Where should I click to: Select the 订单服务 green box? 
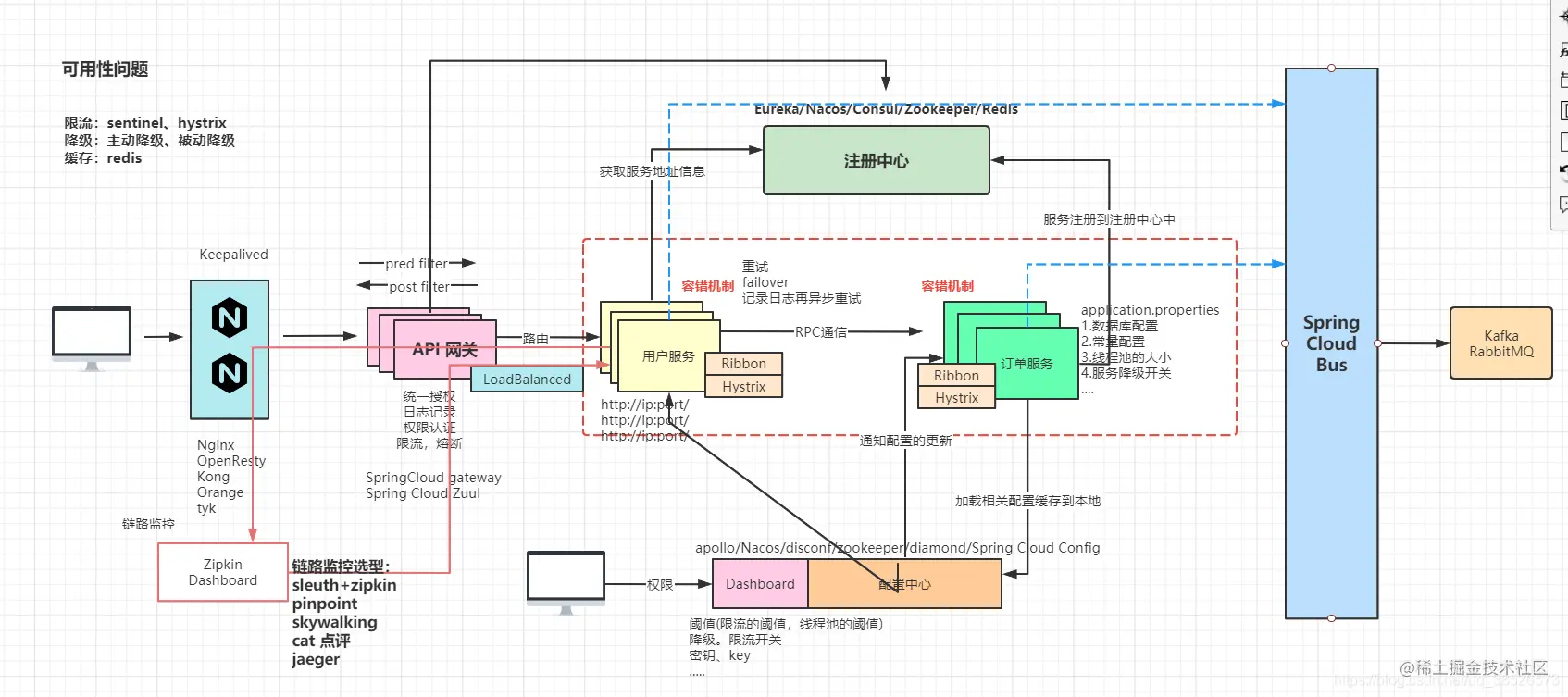[1027, 363]
